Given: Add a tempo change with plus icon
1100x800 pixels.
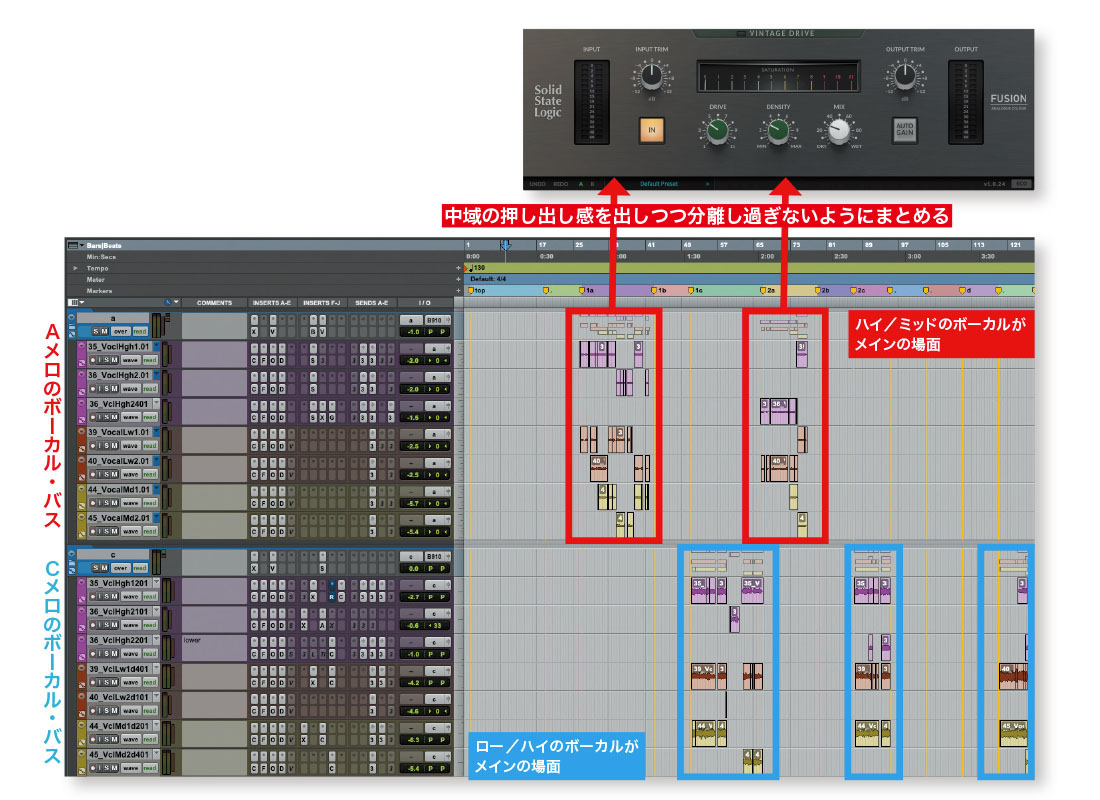Looking at the screenshot, I should tap(458, 268).
